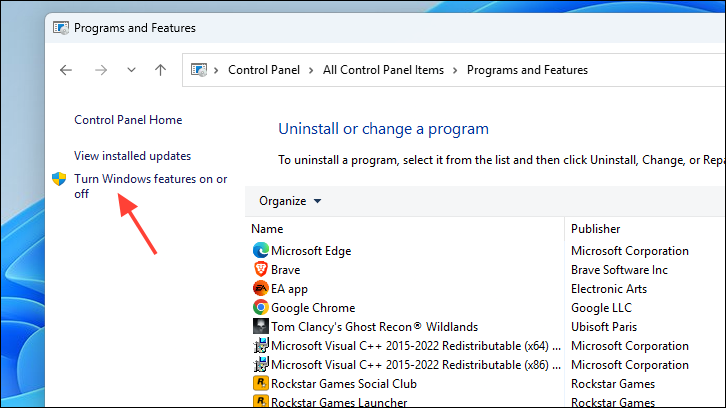The image size is (726, 408).
Task: Click Google LLC publisher cell
Action: [601, 308]
